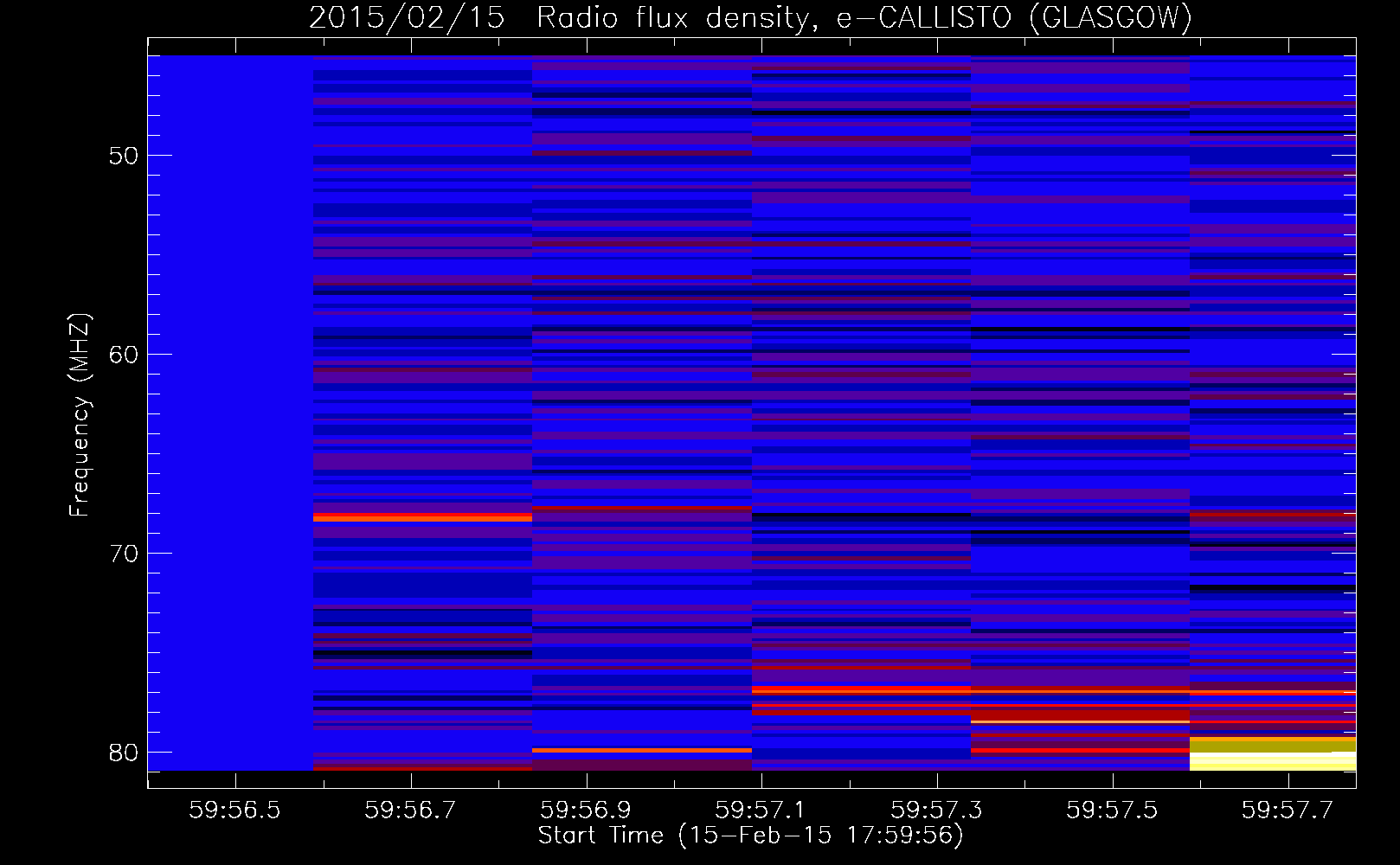The height and width of the screenshot is (865, 1400).
Task: Click the frequency tick label 50
Action: click(124, 156)
